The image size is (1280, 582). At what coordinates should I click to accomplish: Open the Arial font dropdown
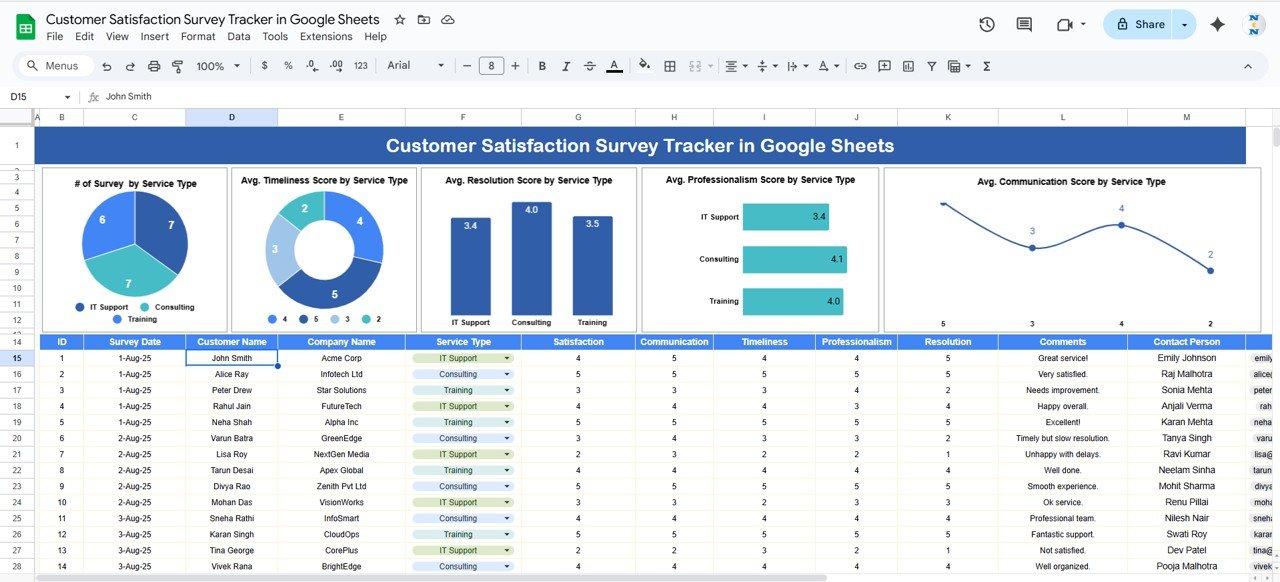pos(415,66)
